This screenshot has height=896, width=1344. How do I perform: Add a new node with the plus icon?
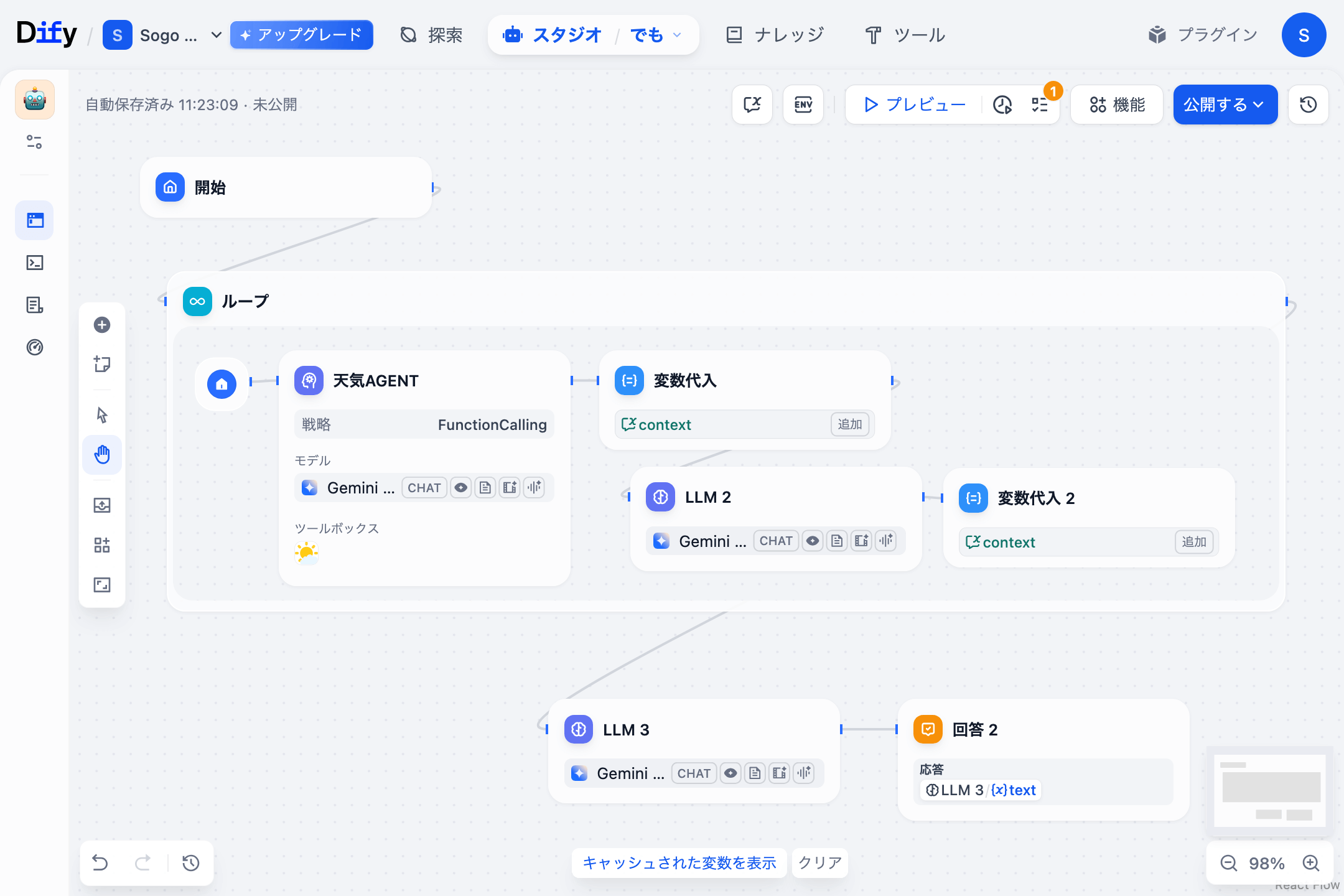[x=102, y=324]
